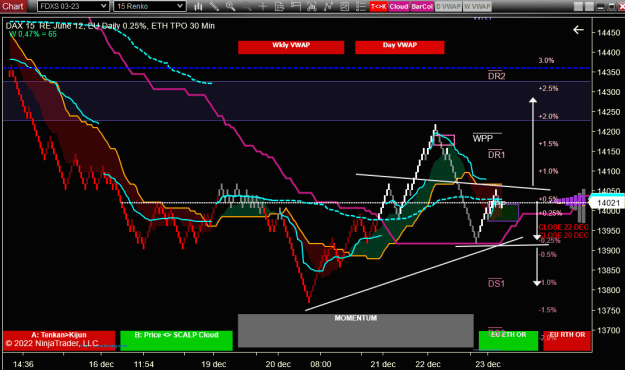Toggle the W VWAP toolbar button

[x=477, y=6]
